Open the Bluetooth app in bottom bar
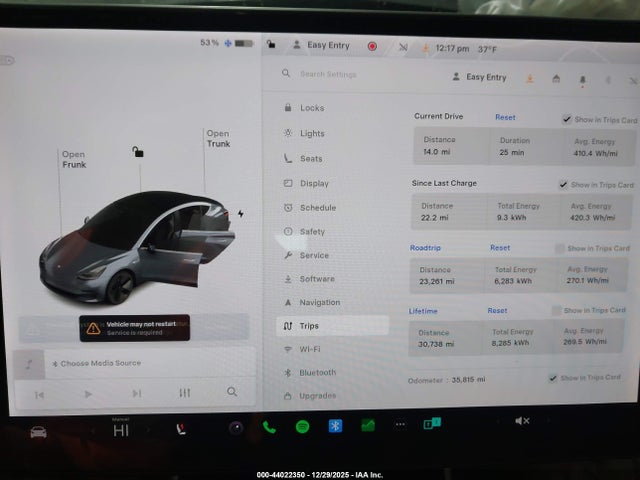 [335, 426]
